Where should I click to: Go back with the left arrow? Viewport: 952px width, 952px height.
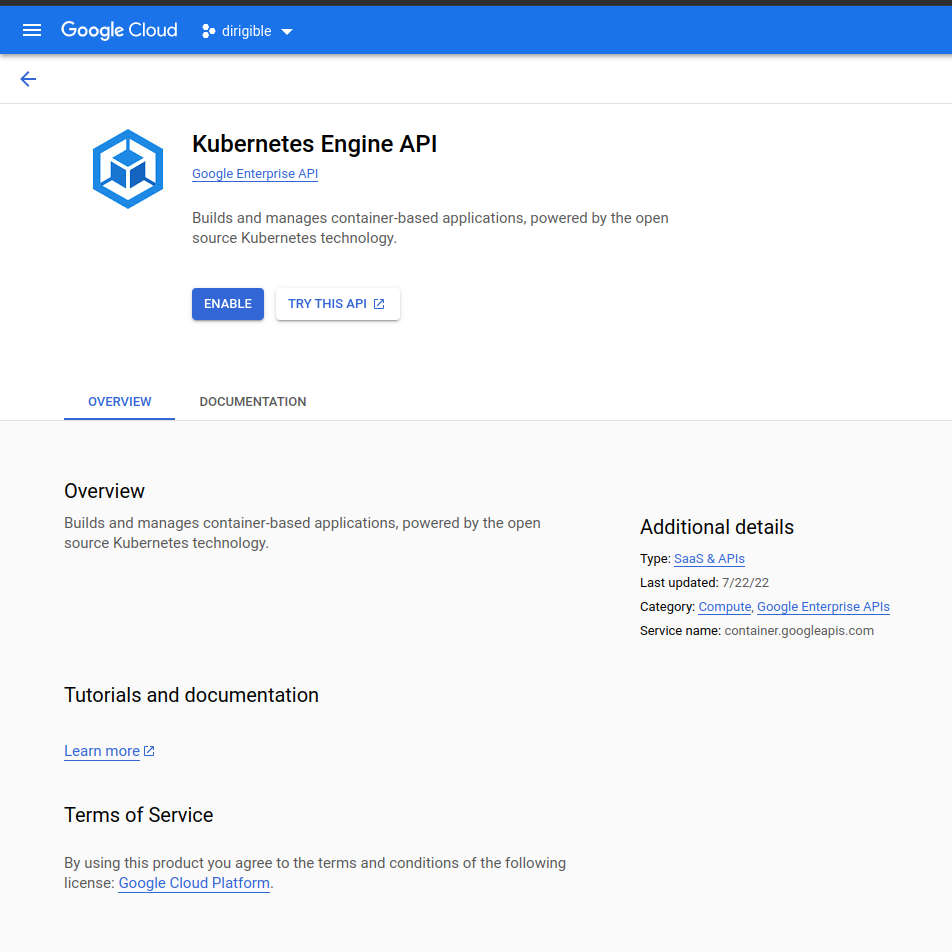(28, 79)
